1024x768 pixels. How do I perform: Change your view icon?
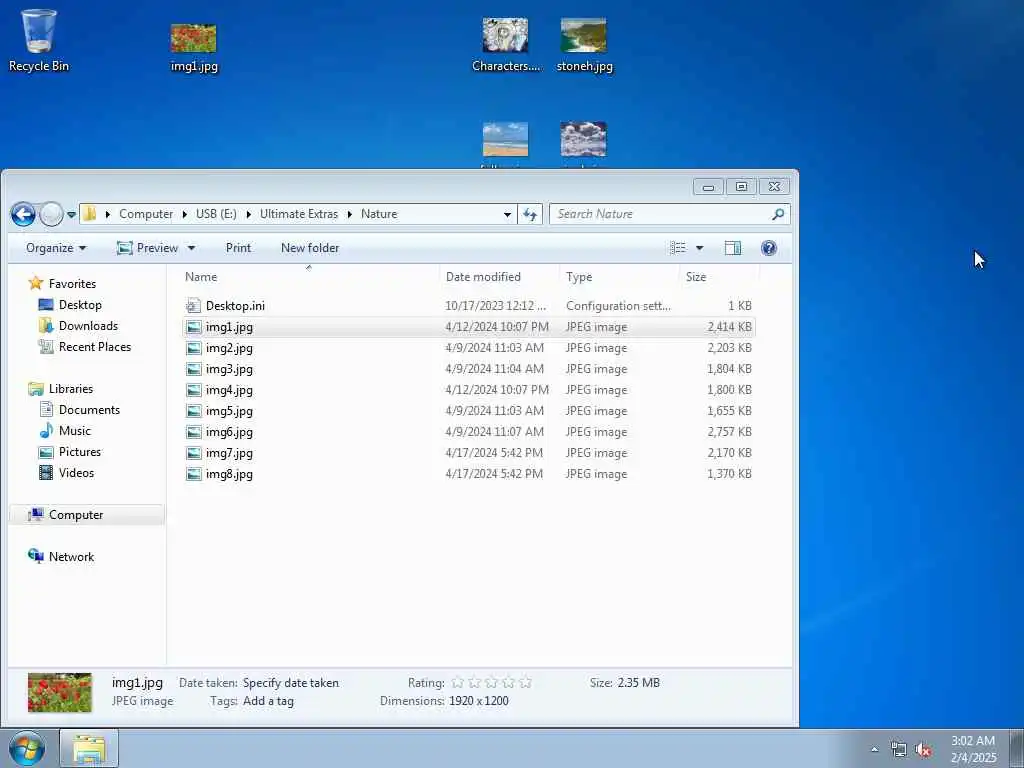(678, 248)
